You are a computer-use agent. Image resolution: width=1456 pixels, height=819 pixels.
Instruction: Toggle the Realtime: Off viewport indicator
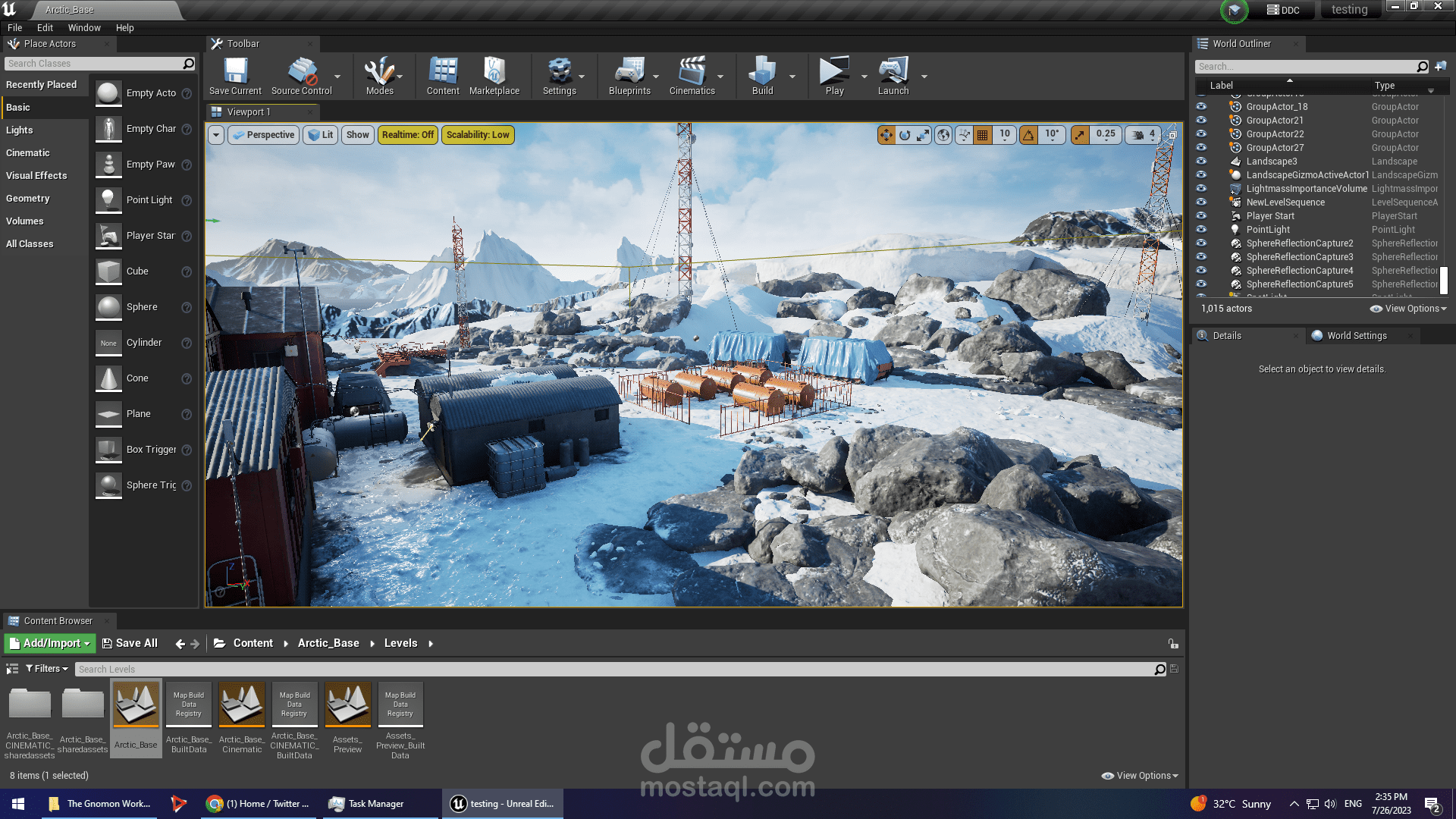pyautogui.click(x=408, y=135)
